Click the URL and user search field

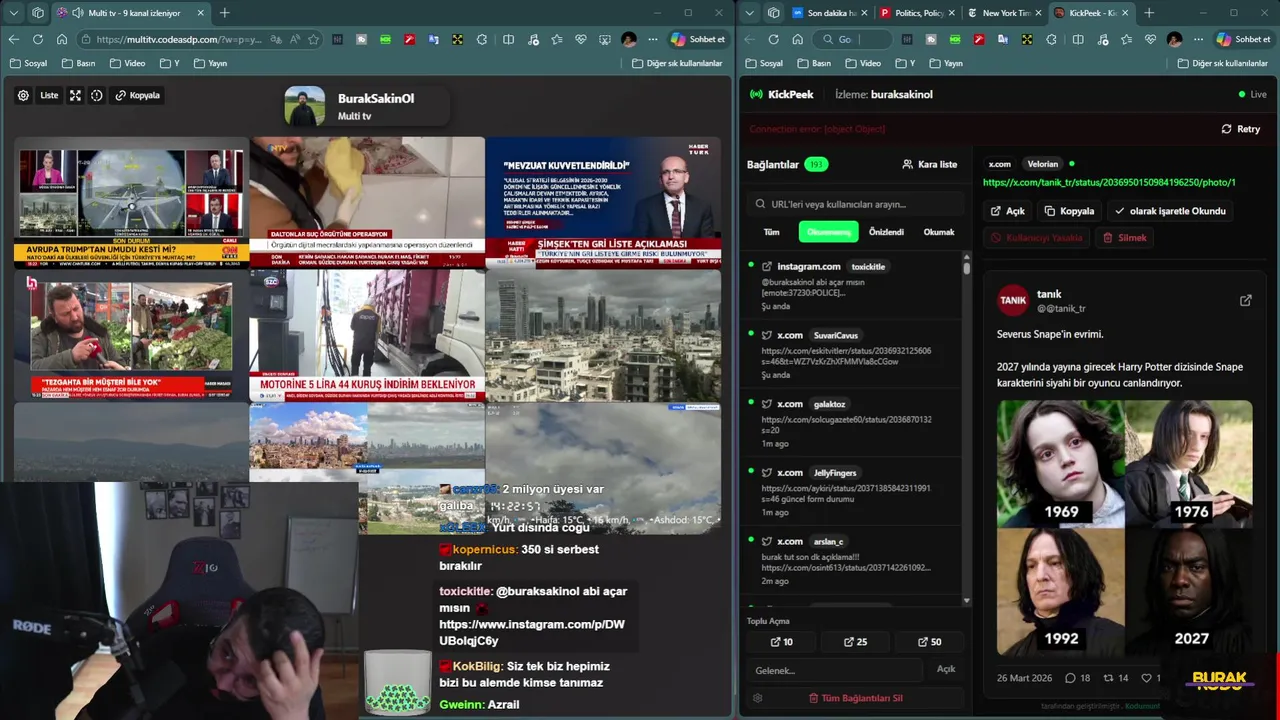click(x=856, y=204)
